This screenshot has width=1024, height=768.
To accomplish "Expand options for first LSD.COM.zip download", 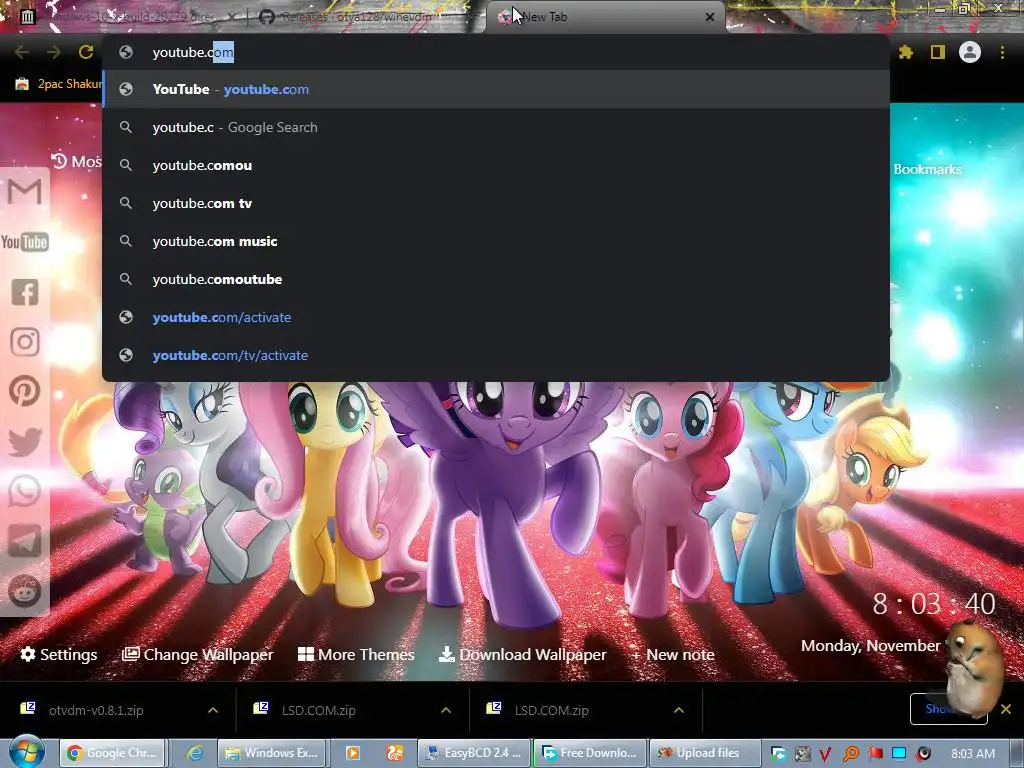I will coord(446,710).
